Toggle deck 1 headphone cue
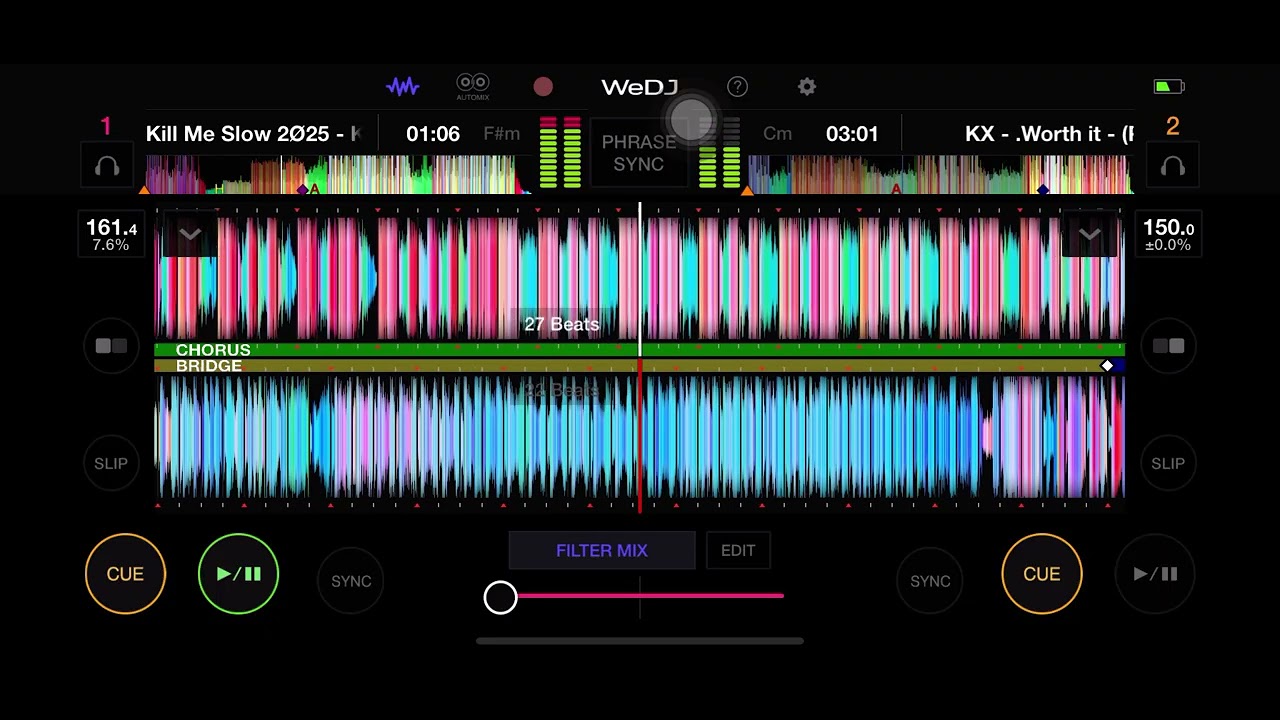 point(107,167)
